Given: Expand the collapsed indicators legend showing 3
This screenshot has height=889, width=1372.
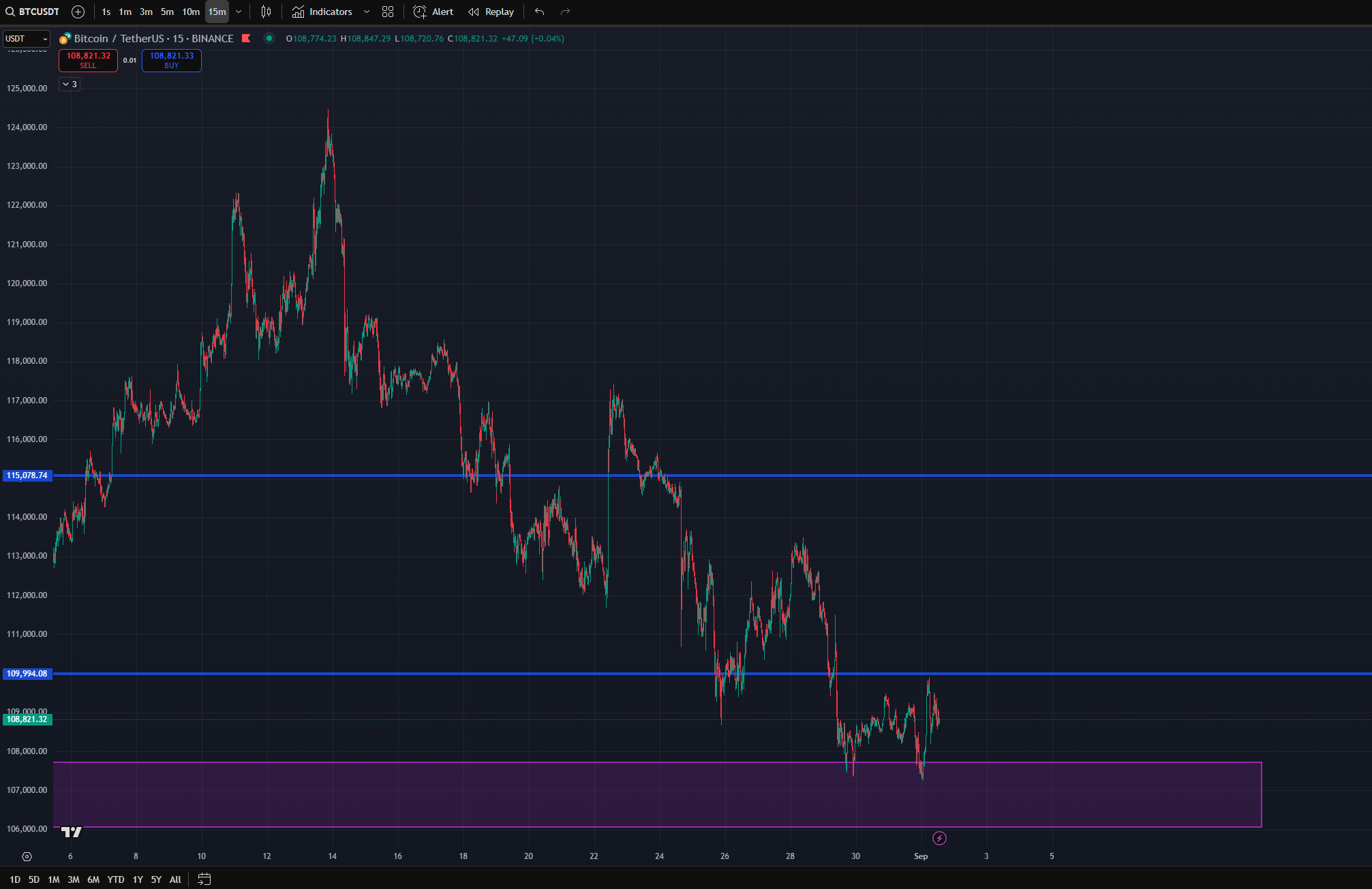Looking at the screenshot, I should click(x=70, y=84).
